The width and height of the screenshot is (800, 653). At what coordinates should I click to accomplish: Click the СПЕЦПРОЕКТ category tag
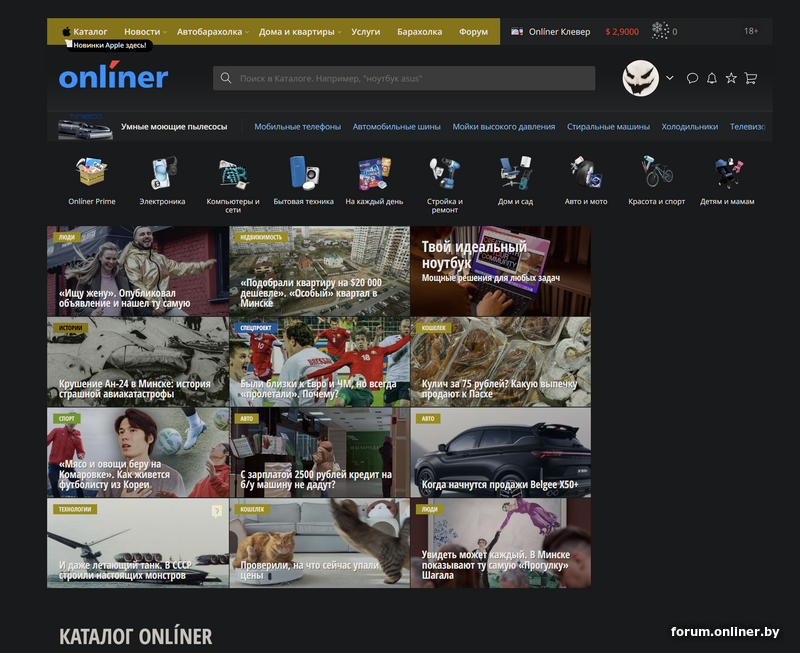pyautogui.click(x=256, y=328)
